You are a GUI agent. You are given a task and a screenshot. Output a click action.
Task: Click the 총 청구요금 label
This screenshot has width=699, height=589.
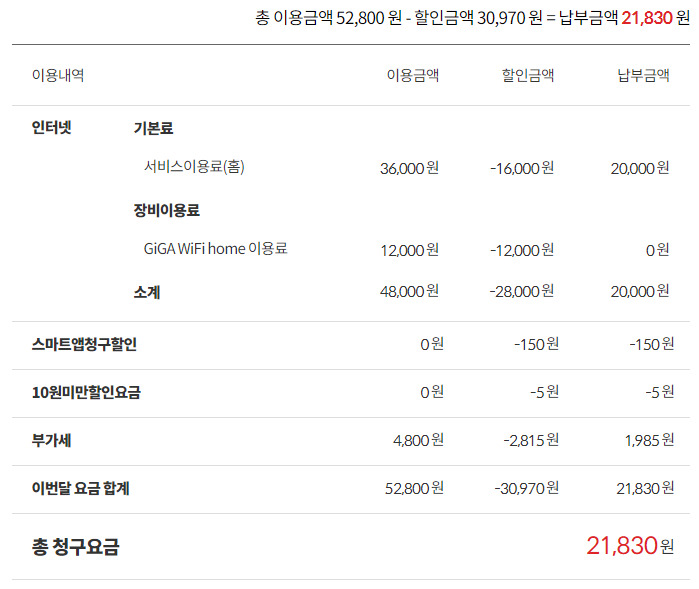coord(76,547)
